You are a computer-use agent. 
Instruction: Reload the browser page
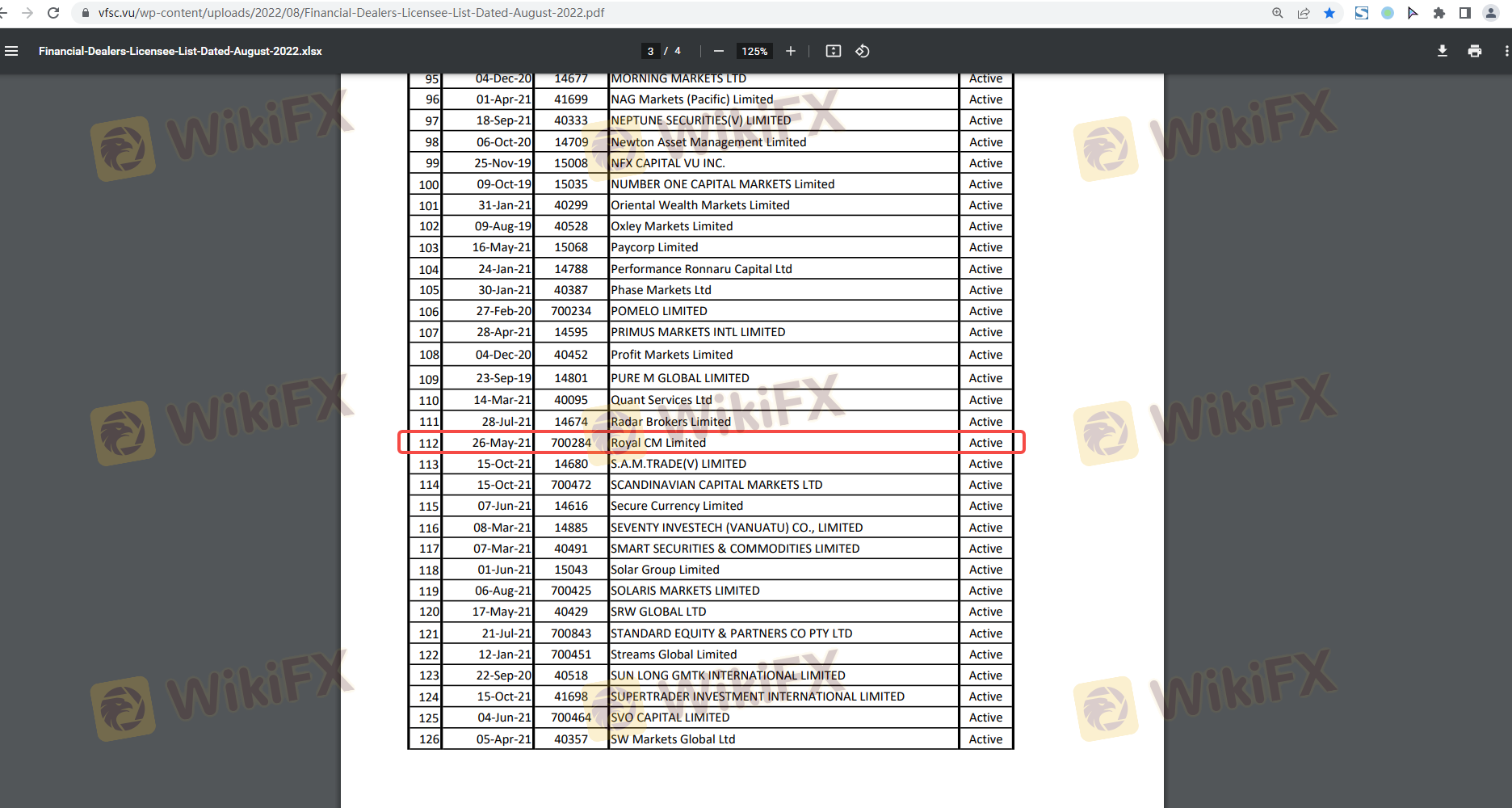(x=53, y=13)
